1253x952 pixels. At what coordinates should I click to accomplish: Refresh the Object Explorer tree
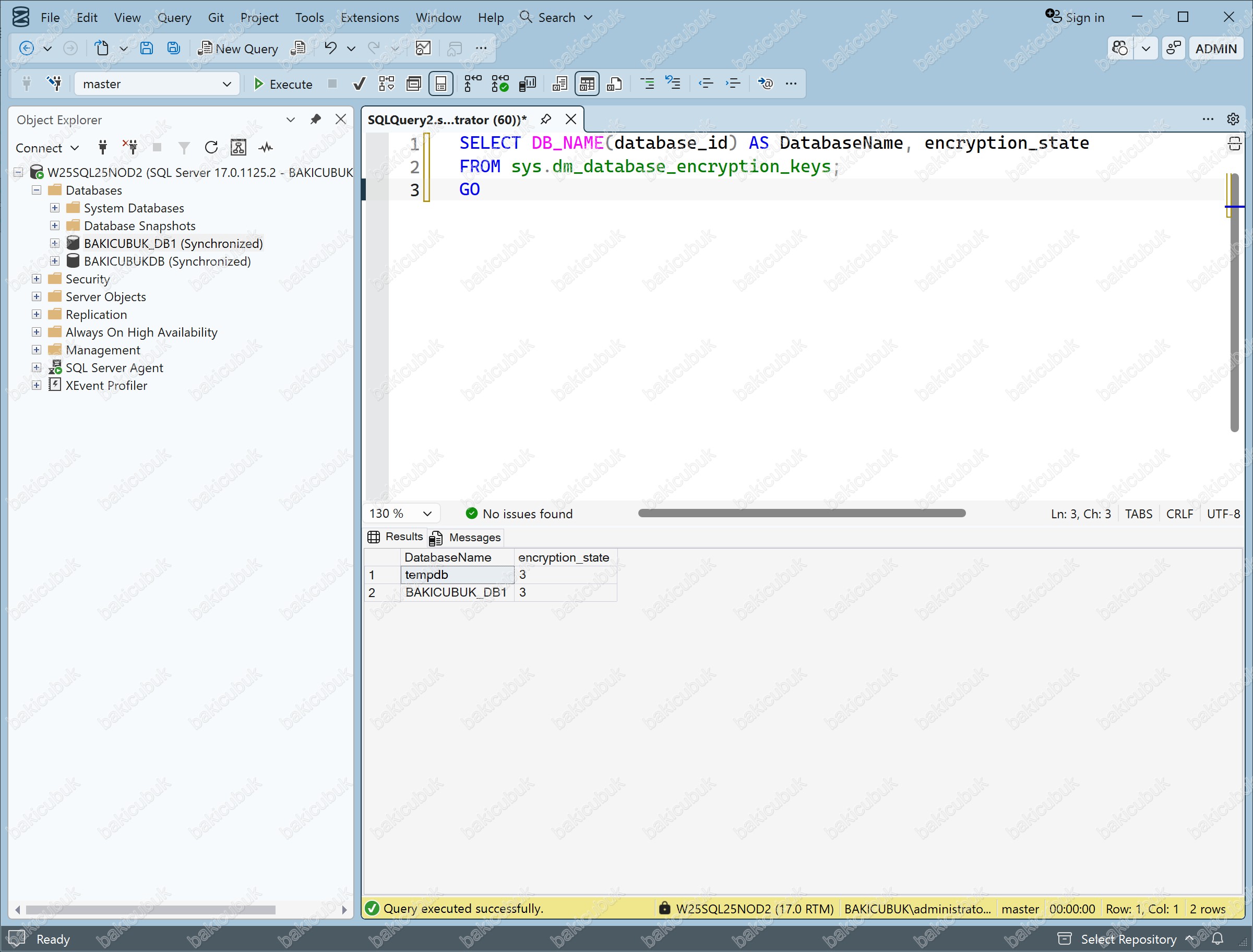(x=211, y=148)
